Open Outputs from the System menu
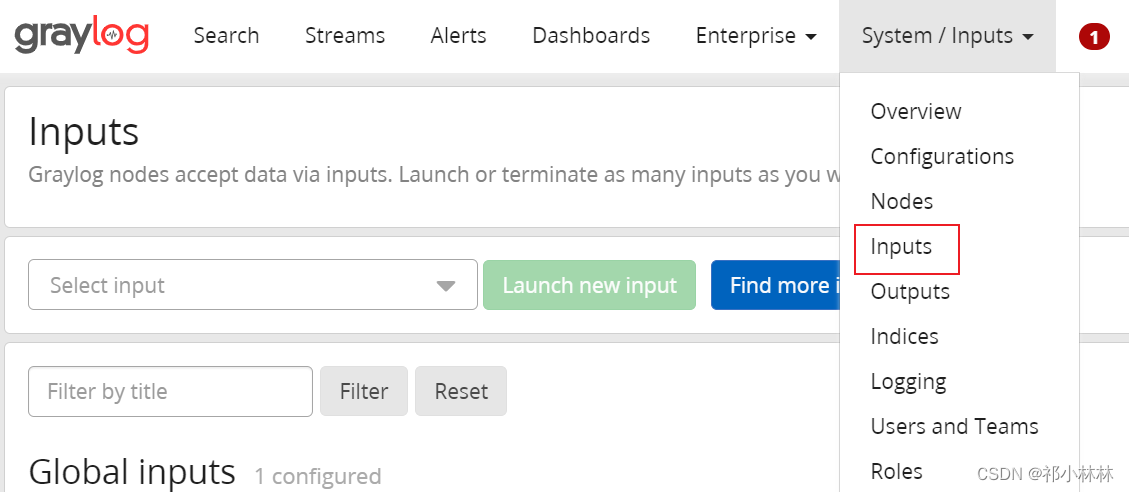 point(910,291)
